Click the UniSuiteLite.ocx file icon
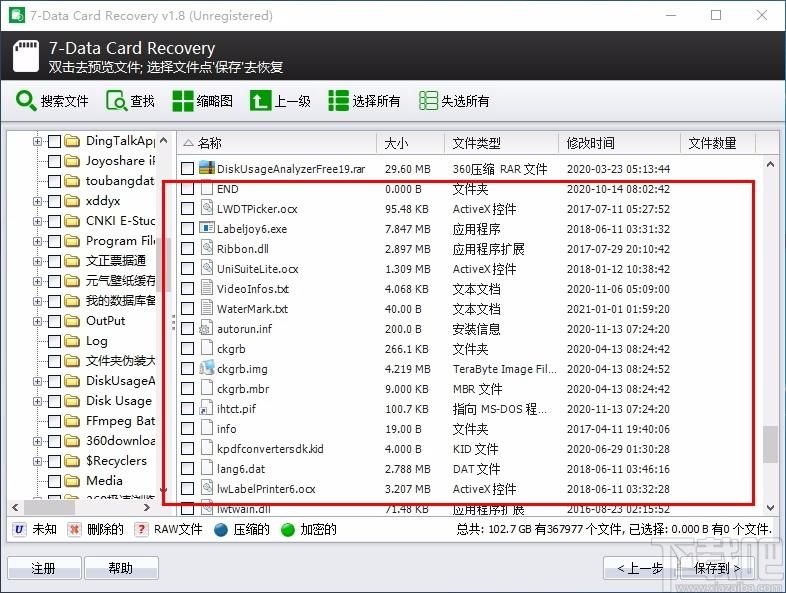This screenshot has height=593, width=786. tap(207, 268)
